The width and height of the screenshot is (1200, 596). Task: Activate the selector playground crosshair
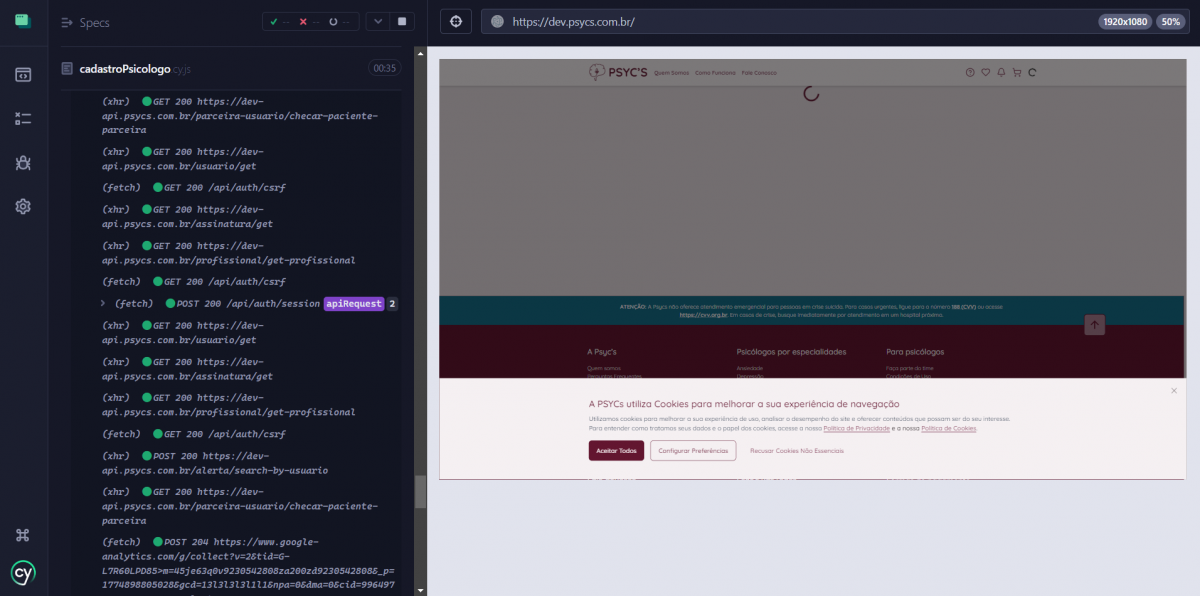tap(456, 21)
